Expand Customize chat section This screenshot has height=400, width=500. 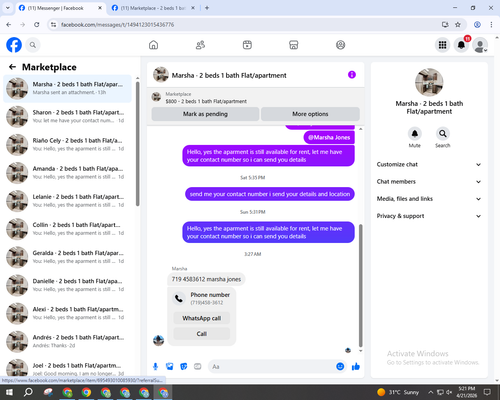coord(429,164)
